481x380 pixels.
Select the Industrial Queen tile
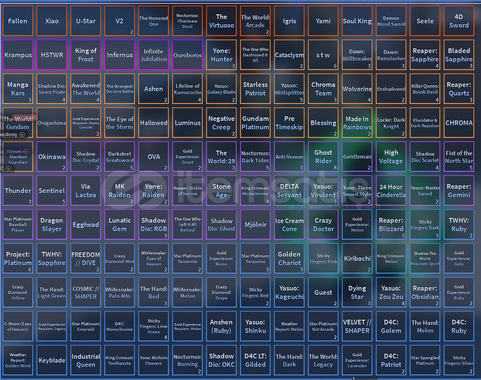click(86, 360)
